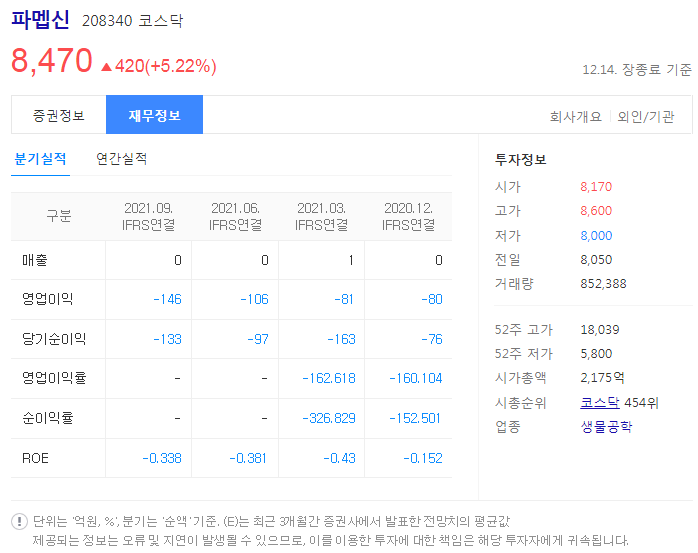This screenshot has height=553, width=698.
Task: Open the 생물공학 industry link
Action: coord(606,427)
